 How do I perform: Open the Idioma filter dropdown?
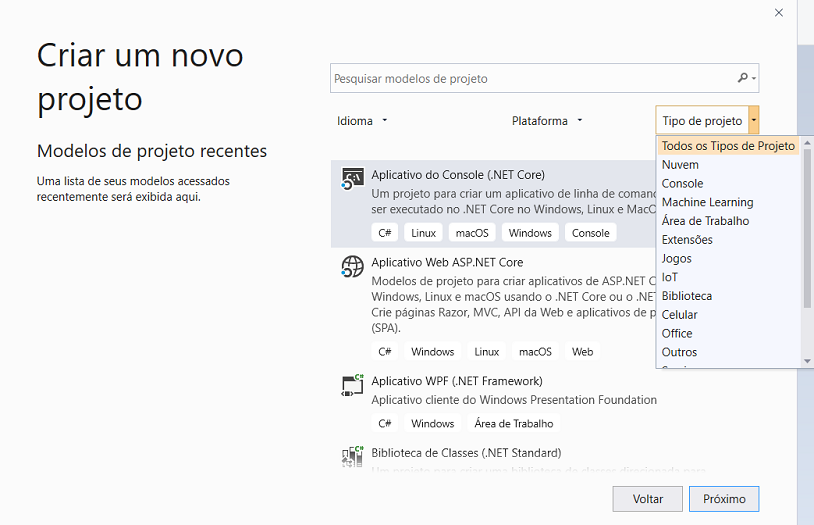(362, 121)
